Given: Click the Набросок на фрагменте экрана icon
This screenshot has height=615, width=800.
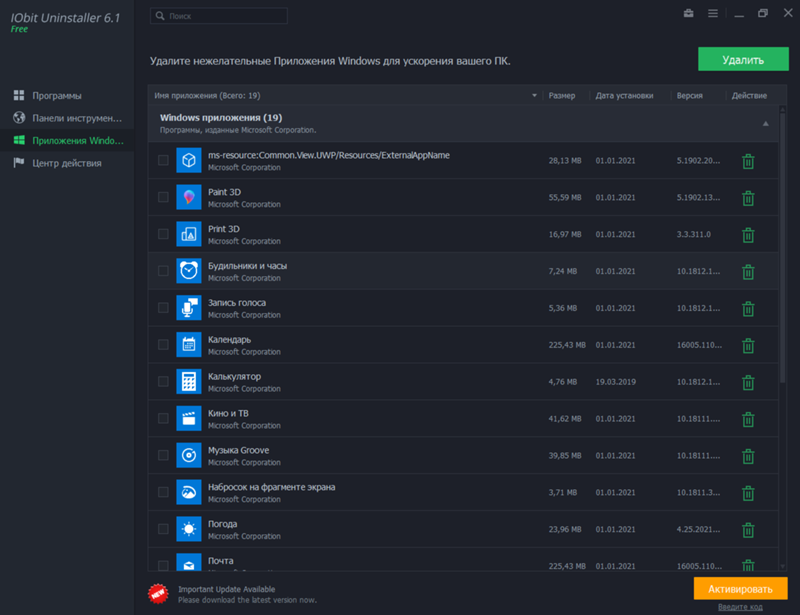Looking at the screenshot, I should coord(189,492).
